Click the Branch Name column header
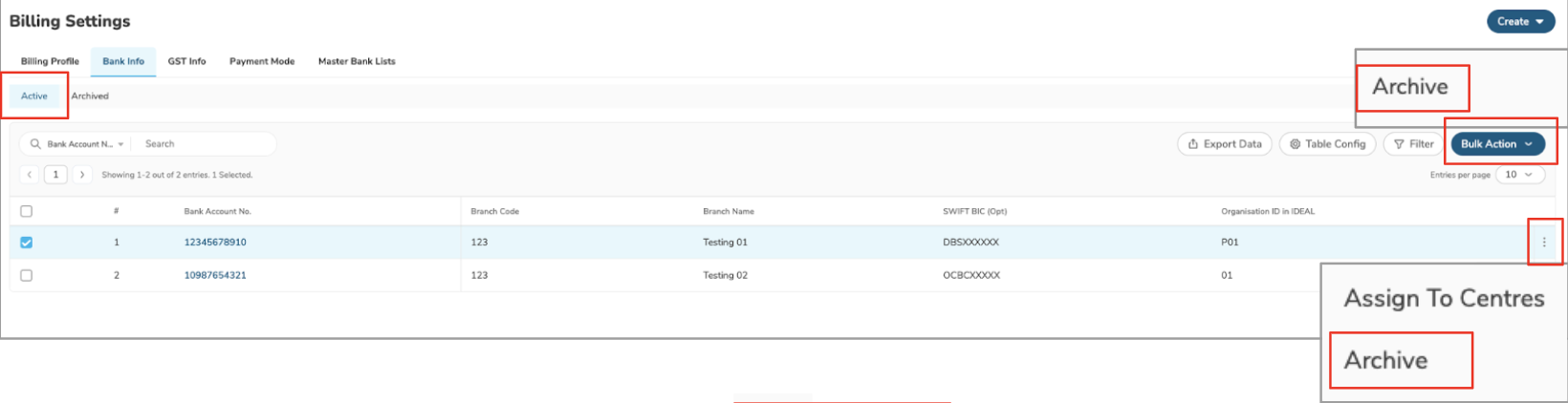Image resolution: width=1568 pixels, height=403 pixels. tap(729, 211)
